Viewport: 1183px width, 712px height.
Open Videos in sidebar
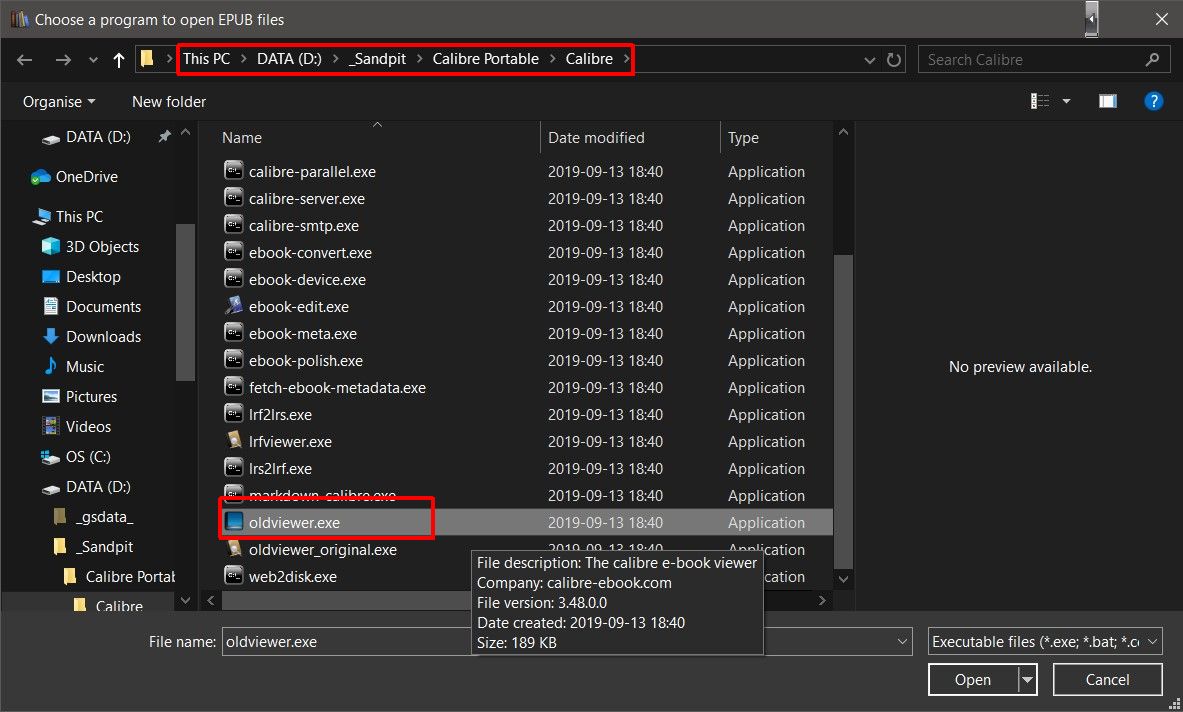(x=88, y=427)
